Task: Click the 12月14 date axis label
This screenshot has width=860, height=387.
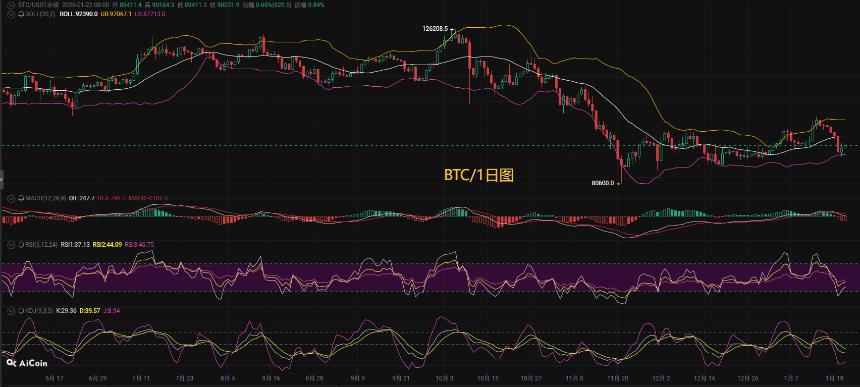Action: click(704, 378)
